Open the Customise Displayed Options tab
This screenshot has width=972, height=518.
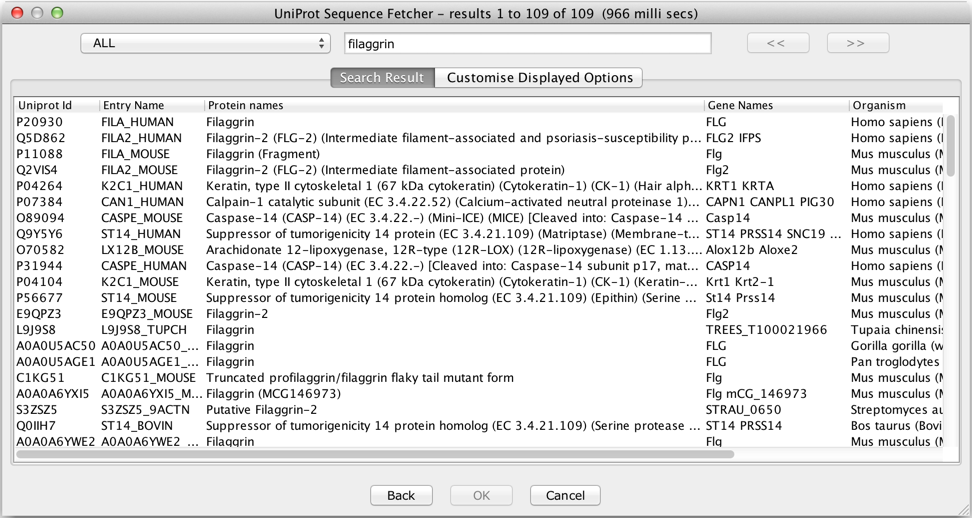[539, 77]
